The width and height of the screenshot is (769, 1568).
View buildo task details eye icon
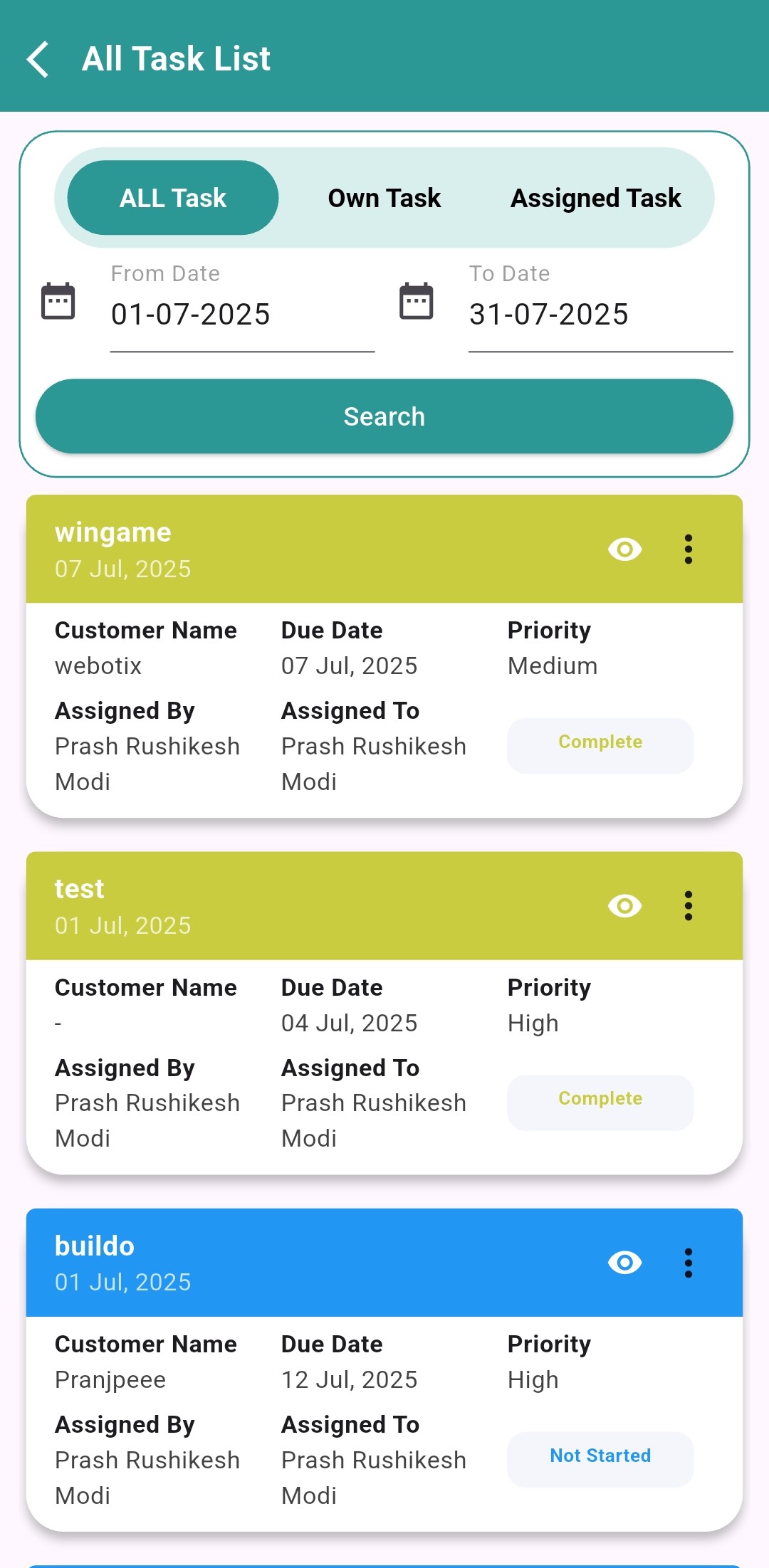coord(624,1263)
